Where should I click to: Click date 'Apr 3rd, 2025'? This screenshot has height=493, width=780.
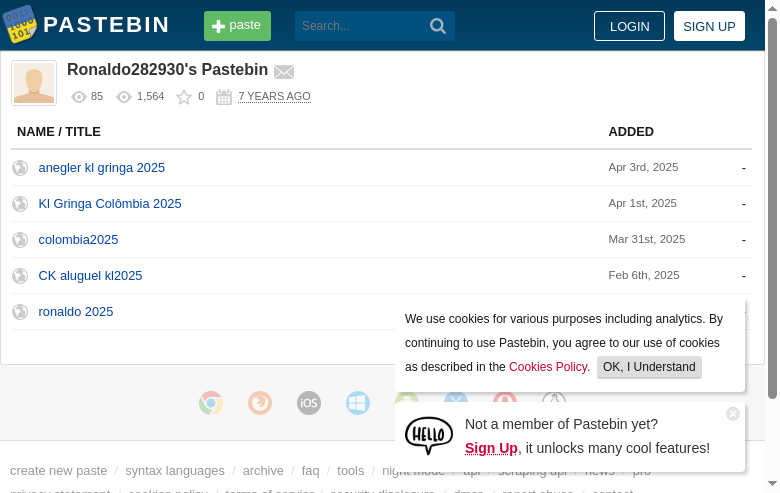(x=643, y=167)
